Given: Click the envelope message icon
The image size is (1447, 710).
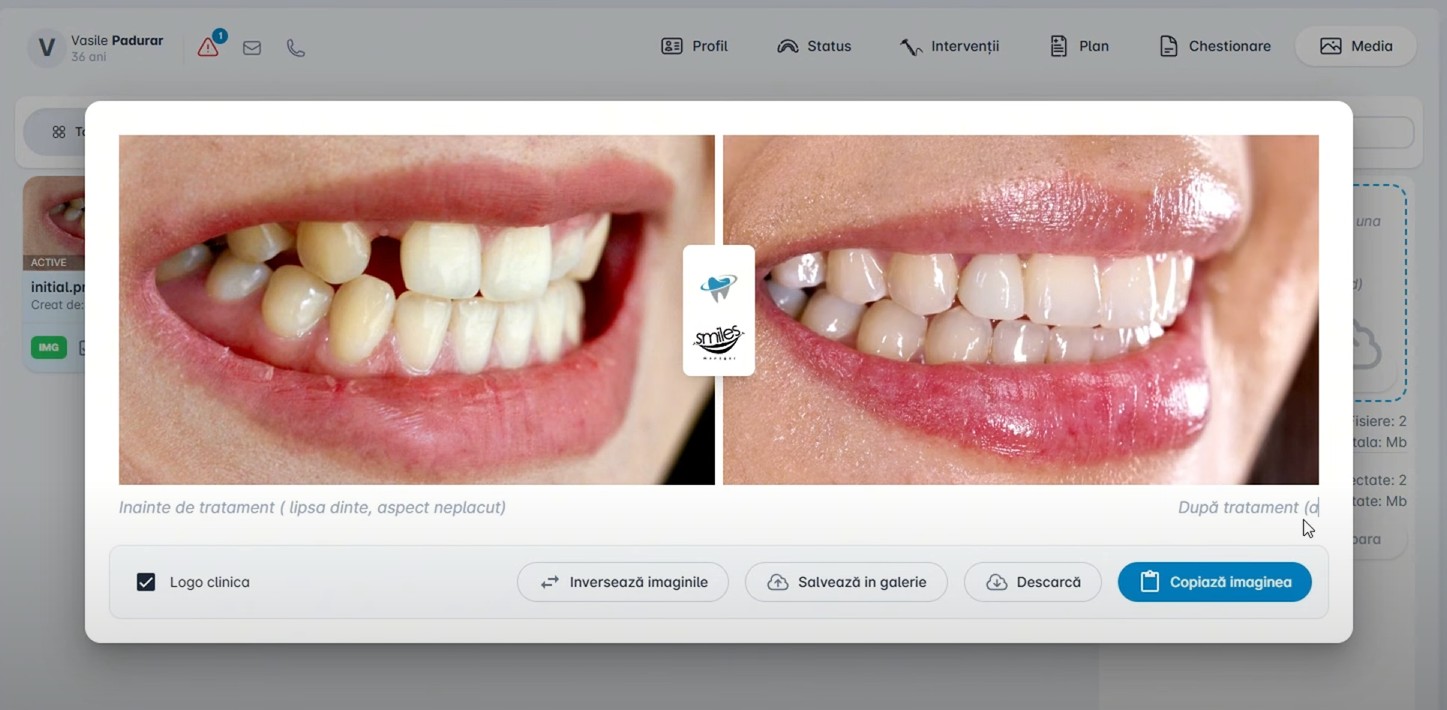Looking at the screenshot, I should (252, 46).
